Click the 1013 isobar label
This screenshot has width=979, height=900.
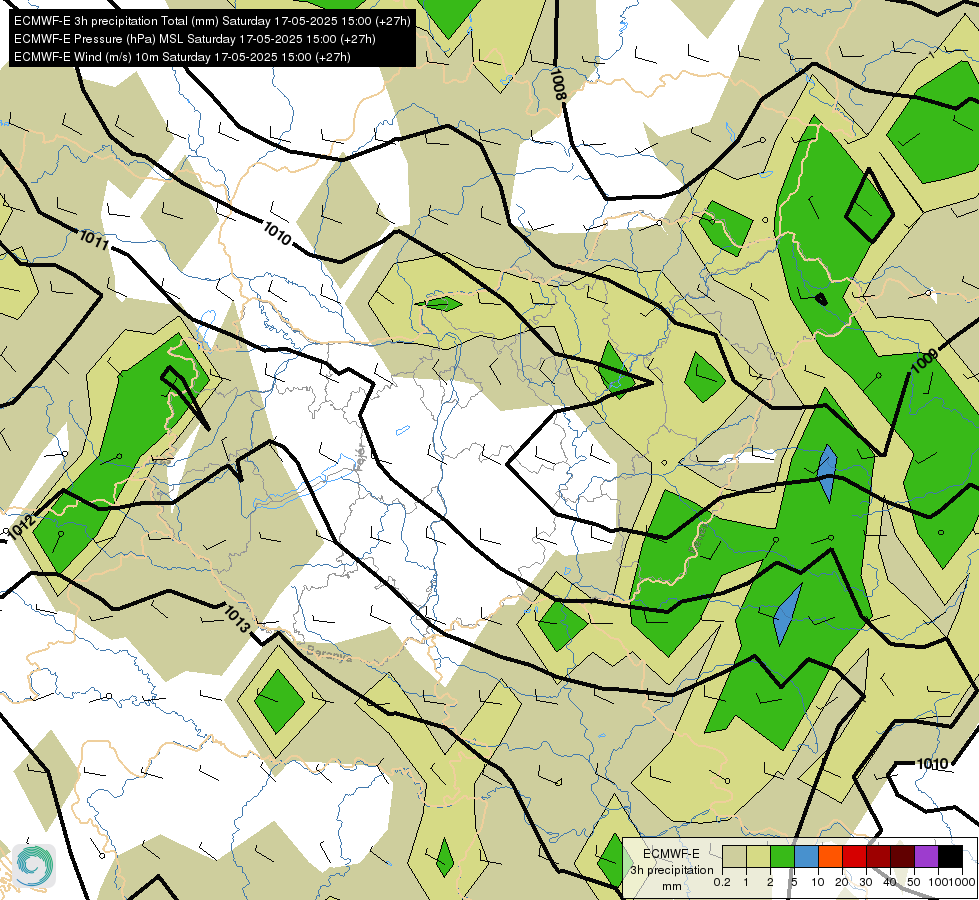237,618
